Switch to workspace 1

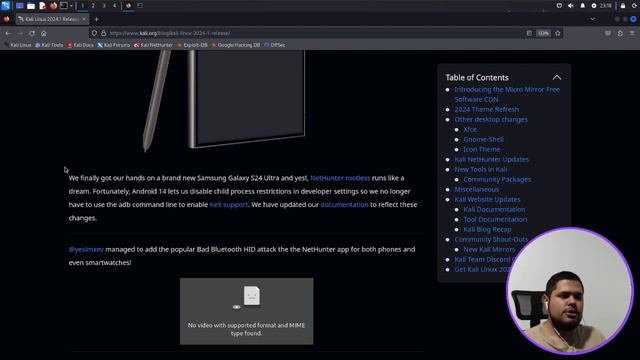coord(82,6)
